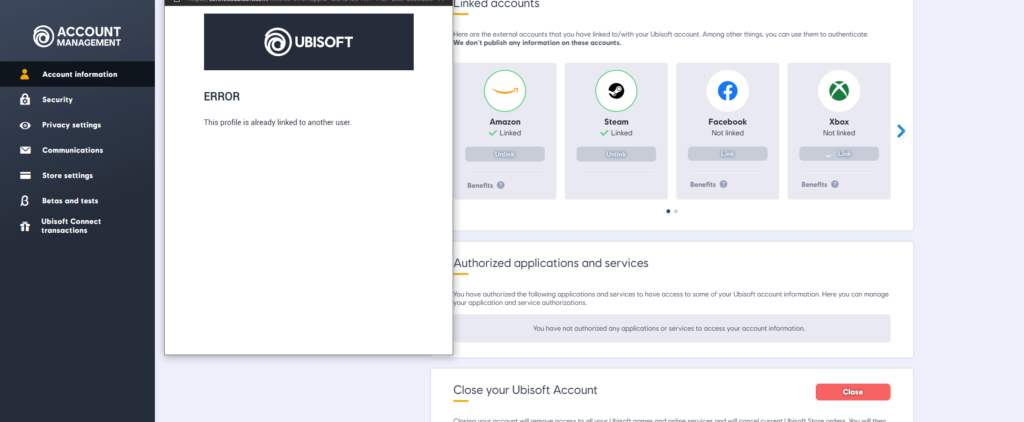Image resolution: width=1024 pixels, height=422 pixels.
Task: Click the Betas and tests beta icon
Action: [x=25, y=201]
